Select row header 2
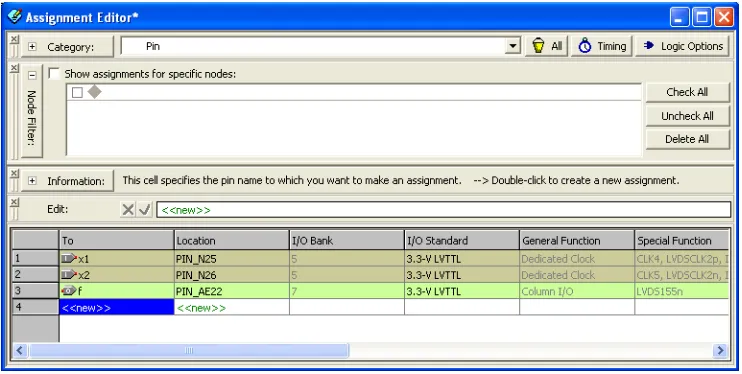The image size is (742, 374). 35,275
